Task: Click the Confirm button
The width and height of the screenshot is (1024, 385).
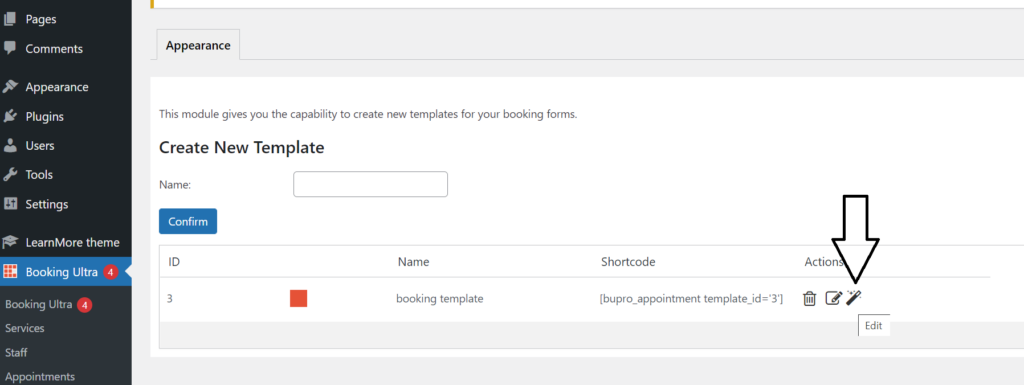Action: (x=188, y=221)
